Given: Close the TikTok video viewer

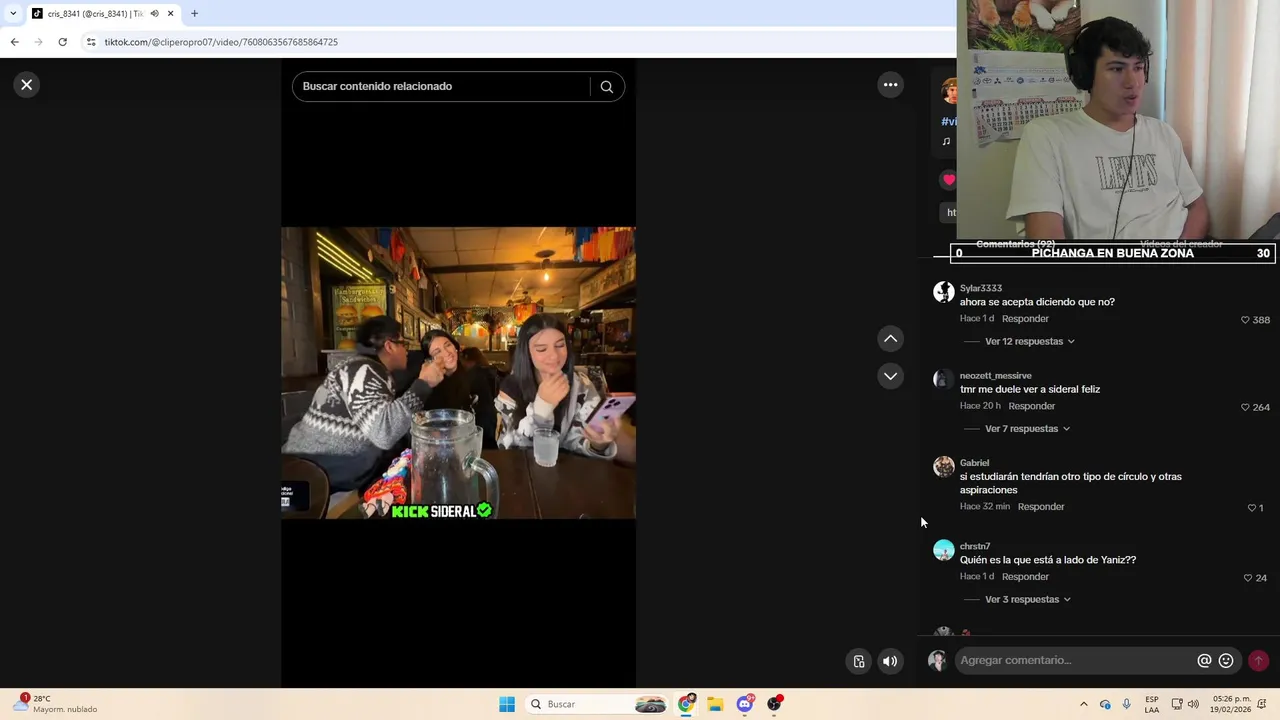Looking at the screenshot, I should (27, 85).
